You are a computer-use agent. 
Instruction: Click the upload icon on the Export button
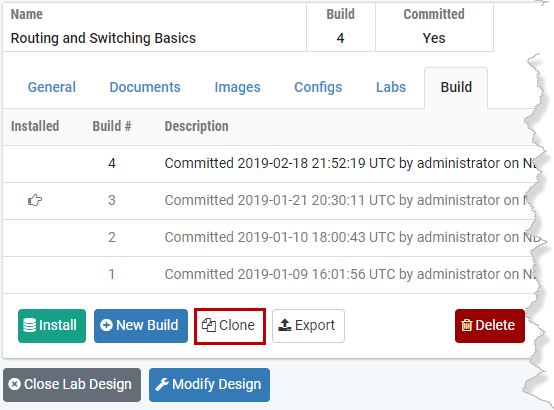(284, 325)
